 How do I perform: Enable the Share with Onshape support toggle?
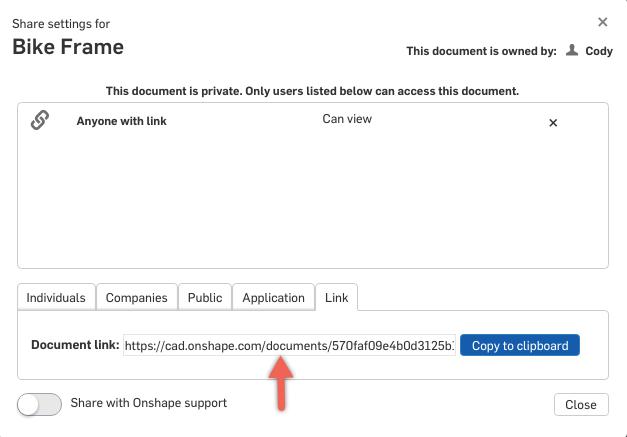tap(41, 404)
